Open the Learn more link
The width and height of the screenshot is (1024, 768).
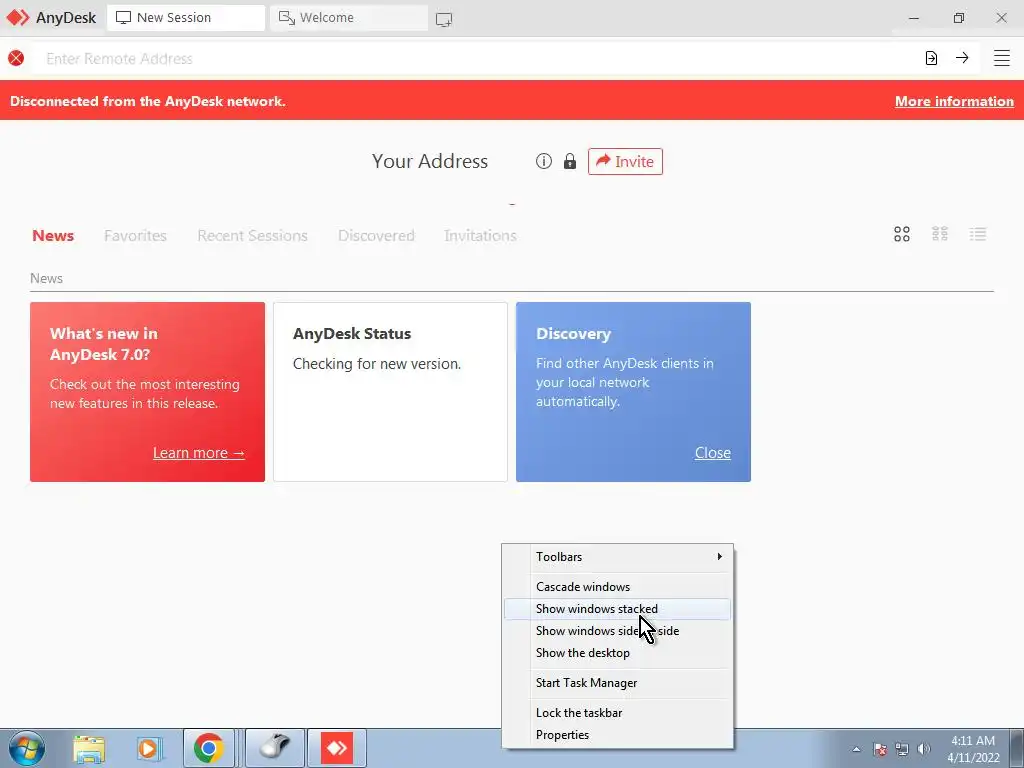point(199,453)
